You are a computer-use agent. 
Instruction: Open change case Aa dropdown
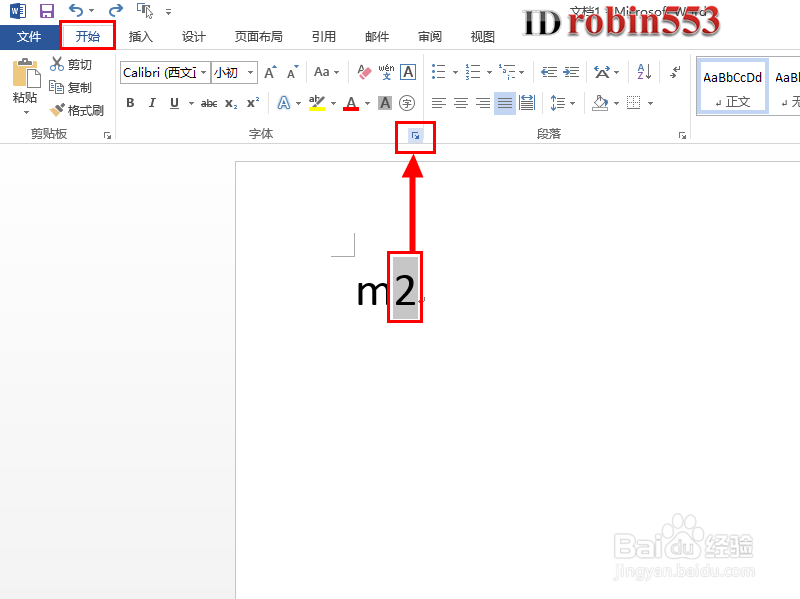point(327,72)
